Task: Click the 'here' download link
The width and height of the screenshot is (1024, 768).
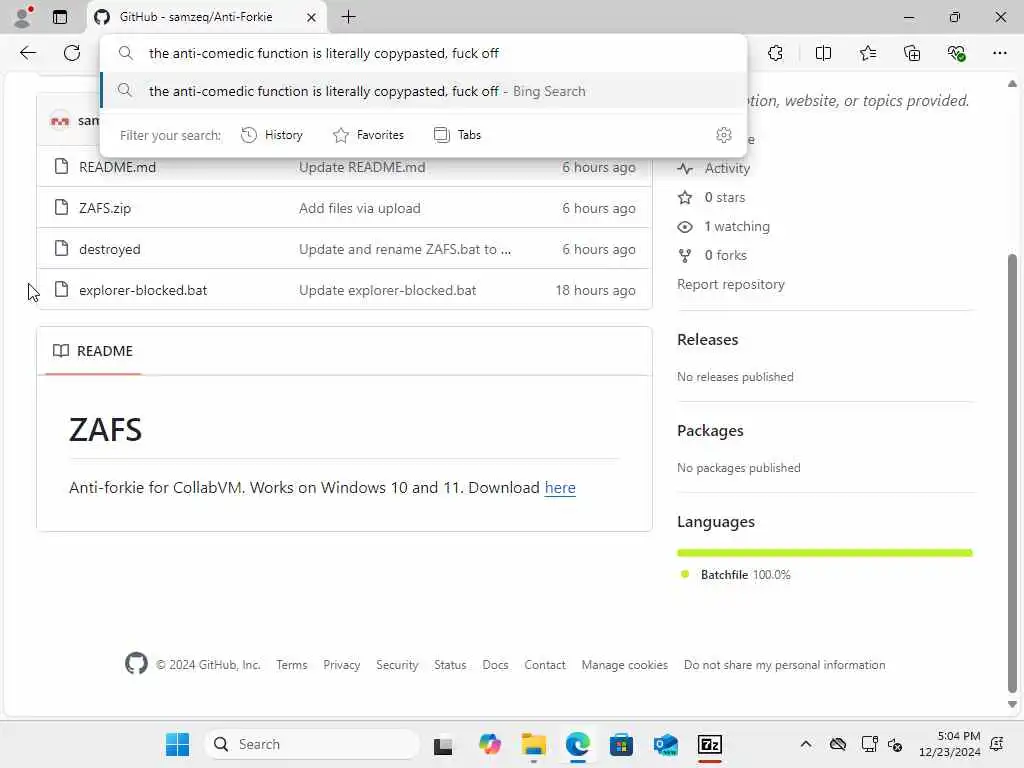Action: (x=560, y=488)
